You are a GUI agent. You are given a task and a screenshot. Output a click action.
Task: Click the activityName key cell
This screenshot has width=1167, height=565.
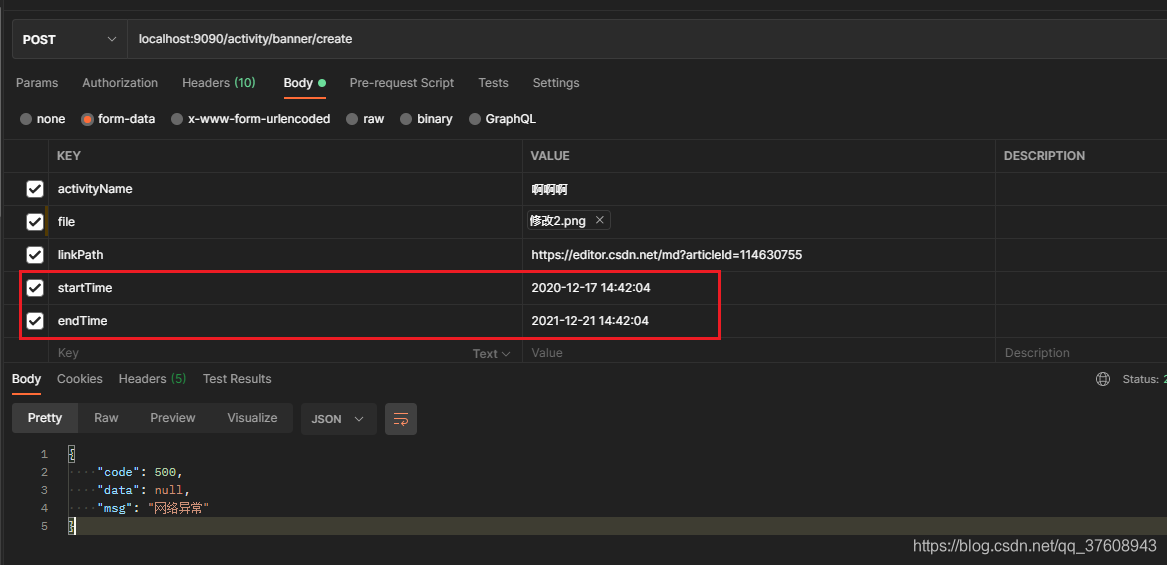(x=285, y=189)
